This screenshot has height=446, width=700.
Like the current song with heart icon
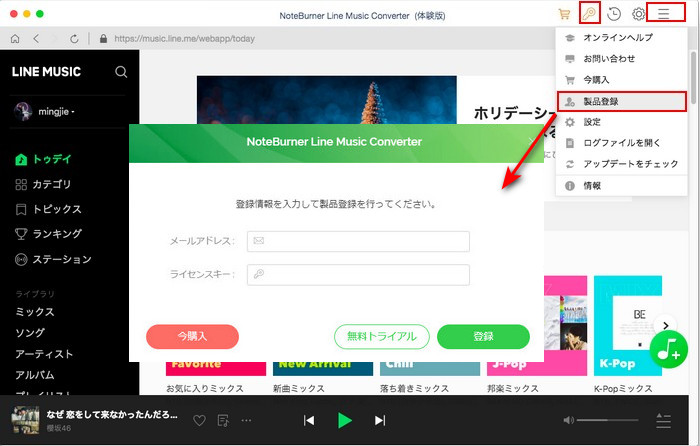click(x=199, y=420)
